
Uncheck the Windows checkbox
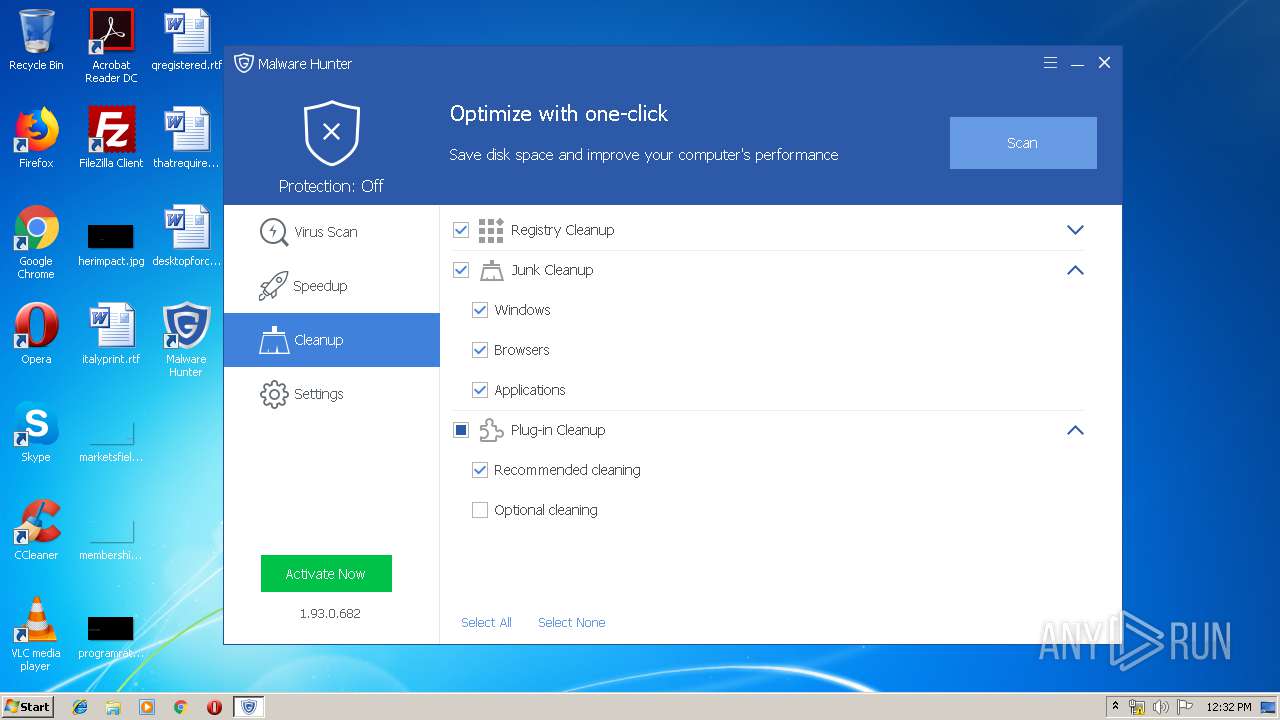[480, 310]
